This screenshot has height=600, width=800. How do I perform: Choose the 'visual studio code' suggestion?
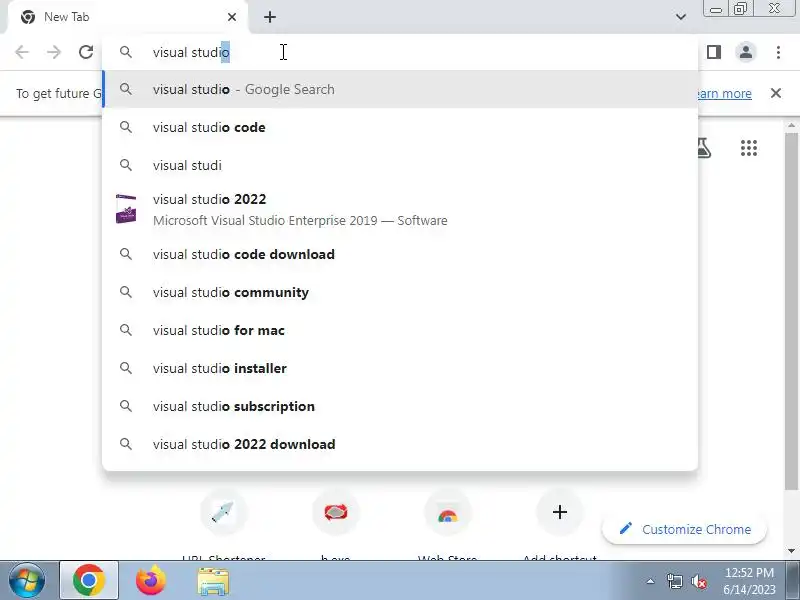[x=400, y=127]
